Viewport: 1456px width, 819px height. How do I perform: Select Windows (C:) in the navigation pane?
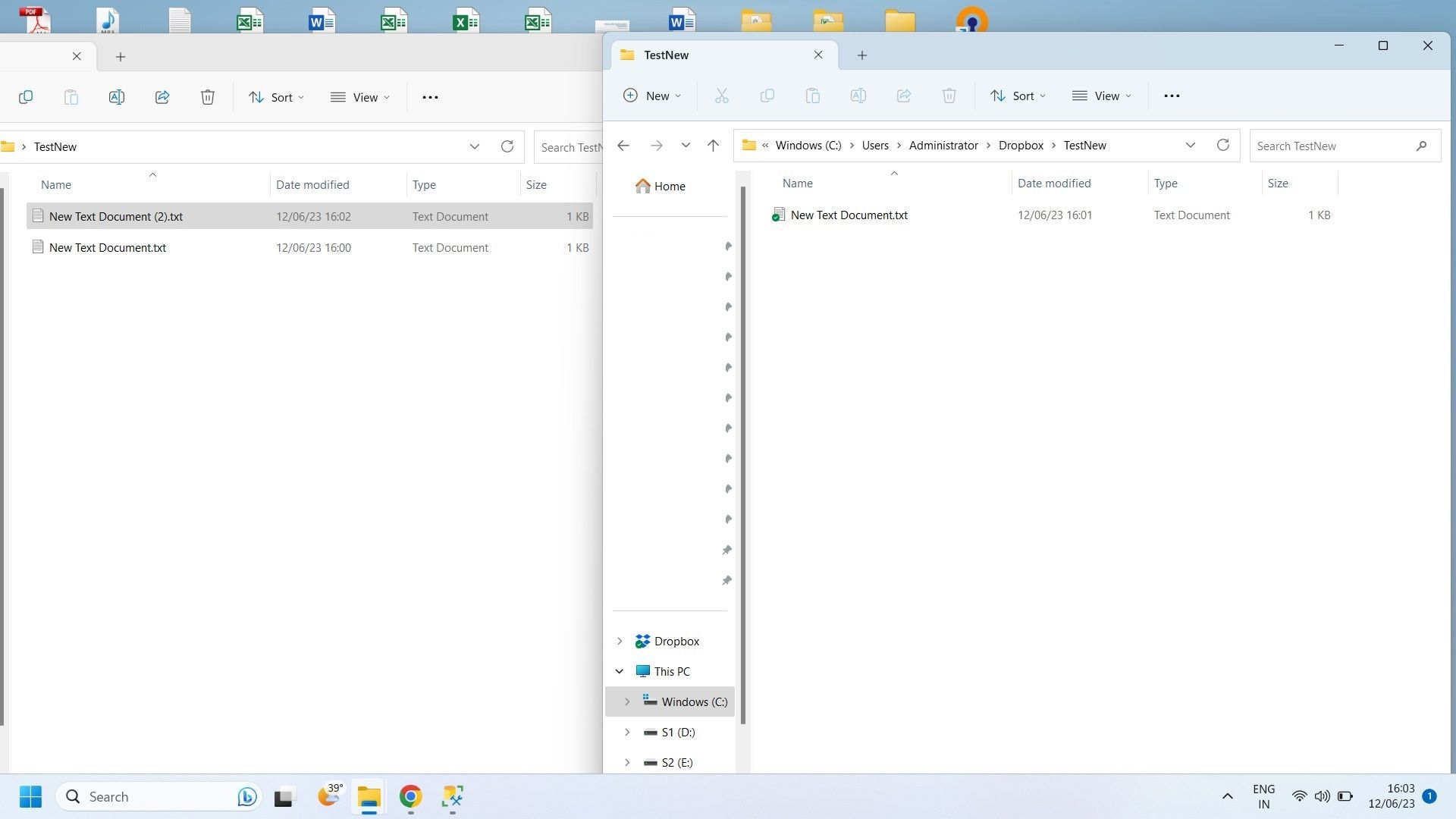click(x=670, y=701)
